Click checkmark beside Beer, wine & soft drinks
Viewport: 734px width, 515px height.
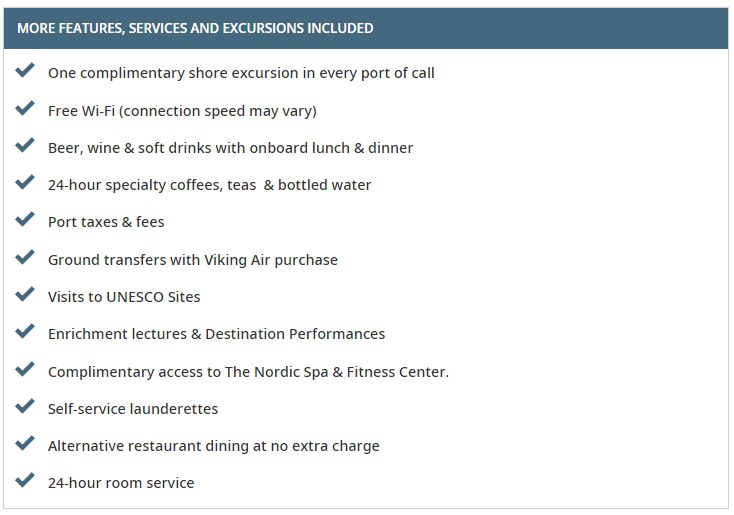pos(25,145)
